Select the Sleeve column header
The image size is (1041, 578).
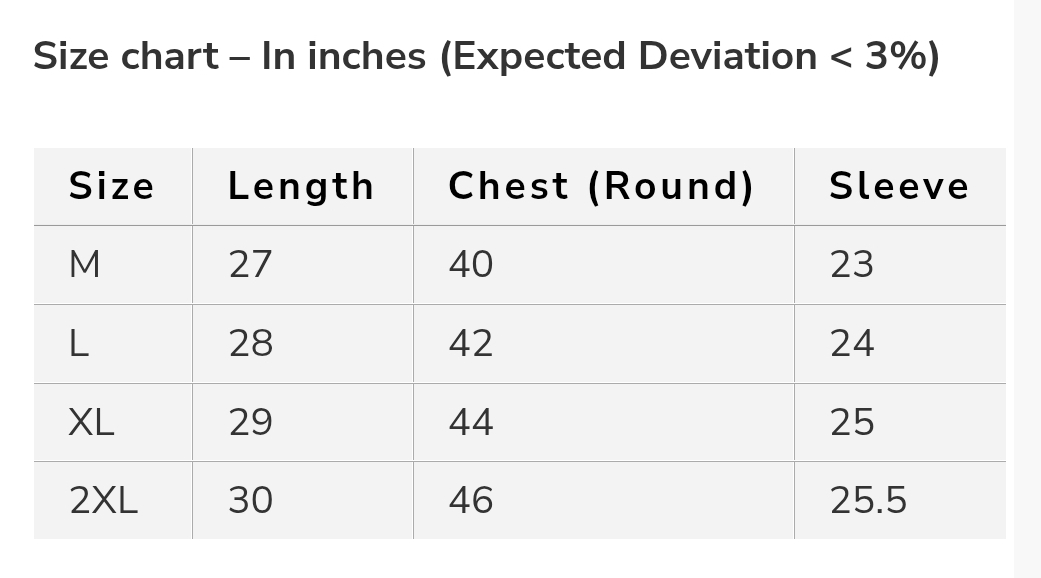[899, 187]
